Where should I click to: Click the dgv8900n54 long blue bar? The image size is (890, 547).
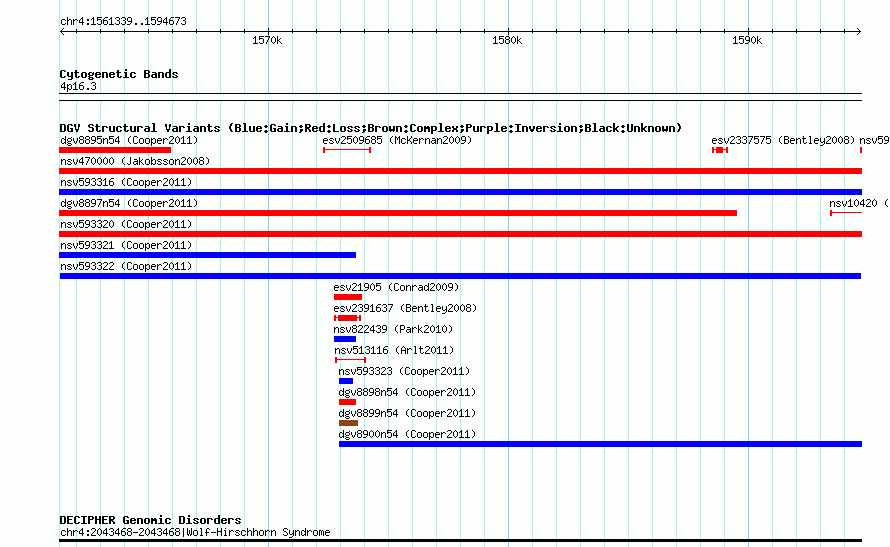(601, 444)
